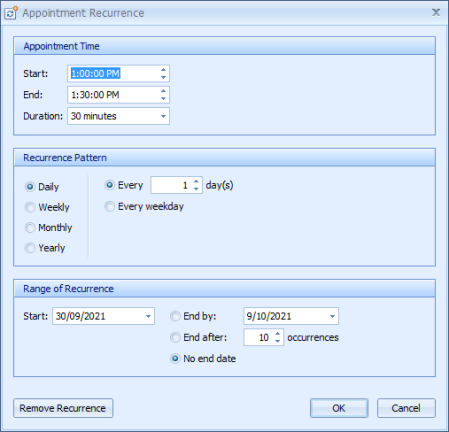
Task: Select the Weekly recurrence pattern
Action: coord(47,207)
